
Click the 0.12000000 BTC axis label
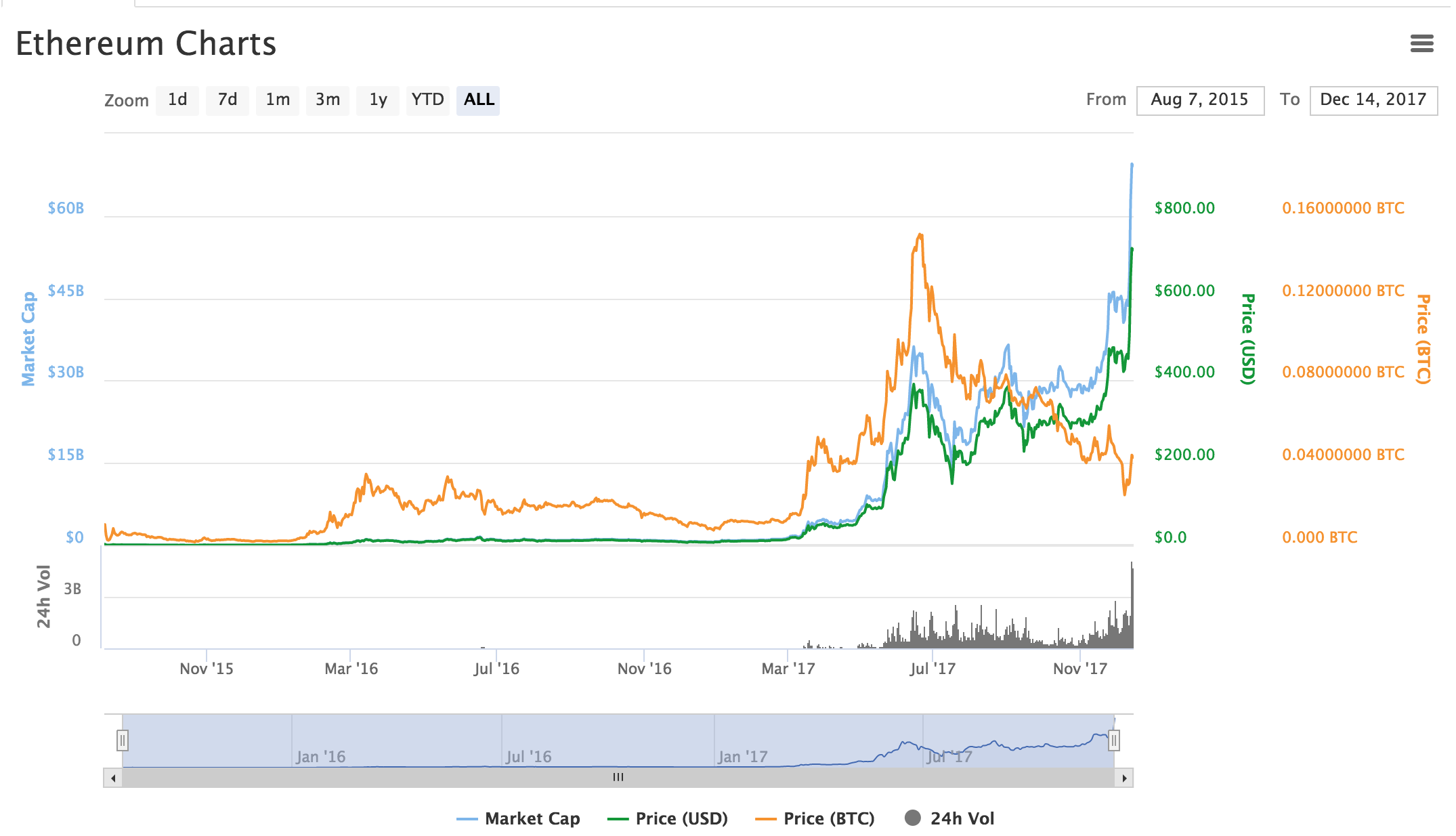coord(1343,291)
